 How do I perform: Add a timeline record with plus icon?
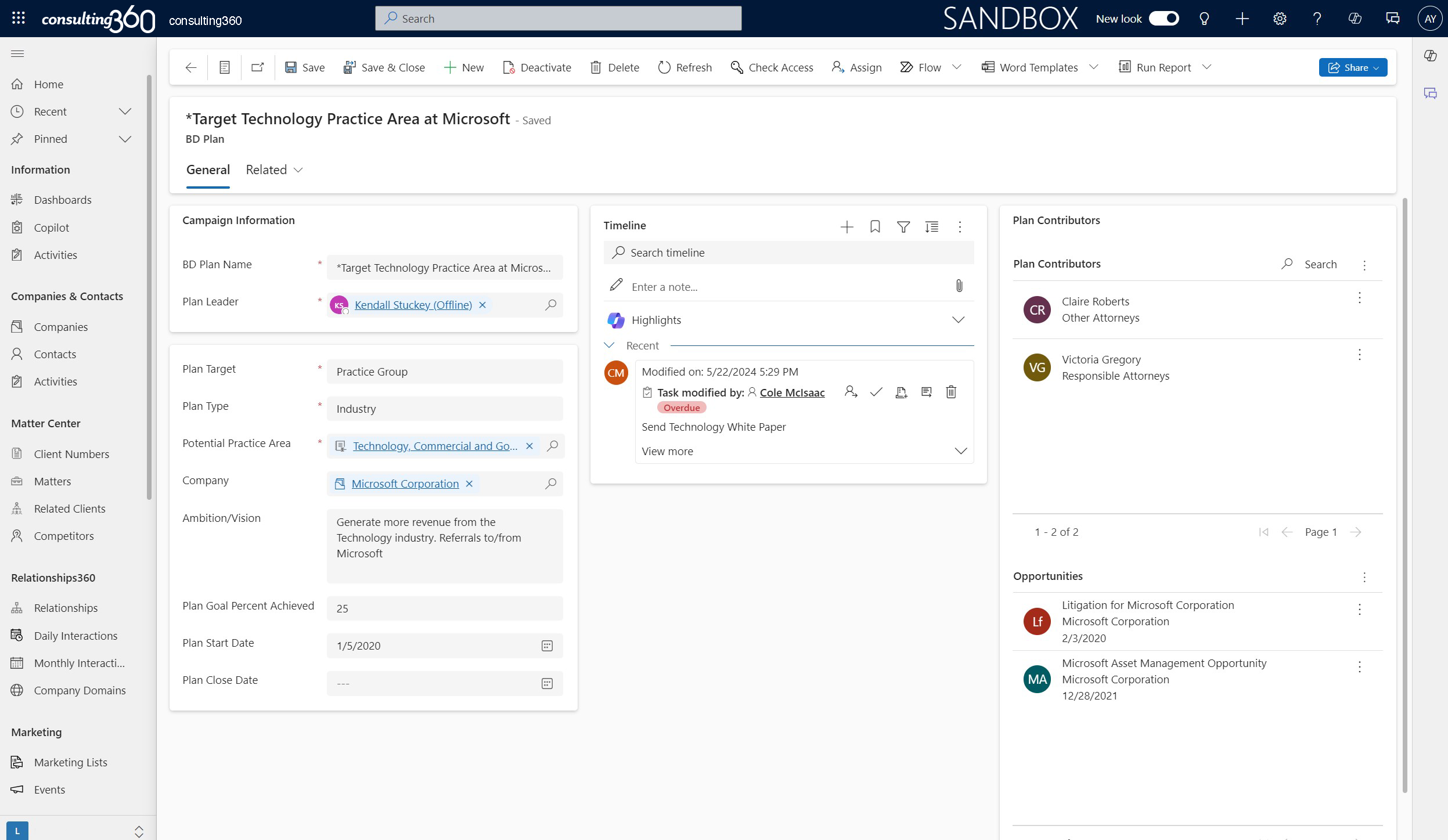pyautogui.click(x=847, y=227)
